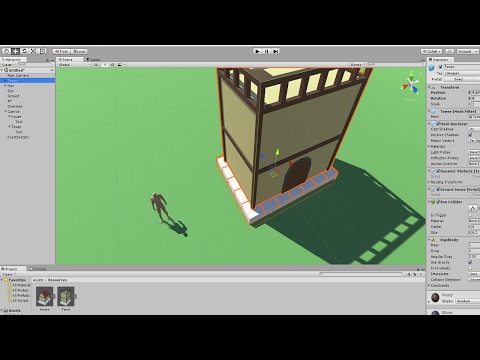Switch to the Game tab
Image resolution: width=480 pixels, height=360 pixels.
[x=94, y=59]
